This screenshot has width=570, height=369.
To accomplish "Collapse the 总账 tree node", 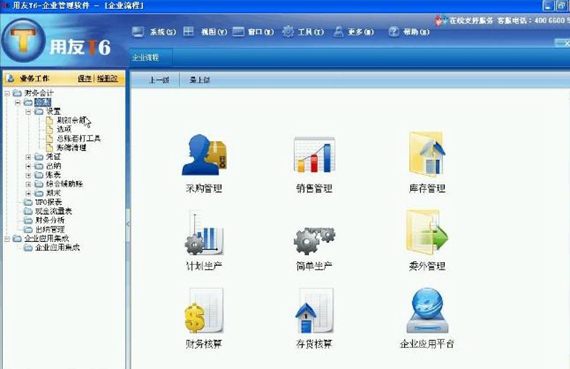I will [x=17, y=103].
